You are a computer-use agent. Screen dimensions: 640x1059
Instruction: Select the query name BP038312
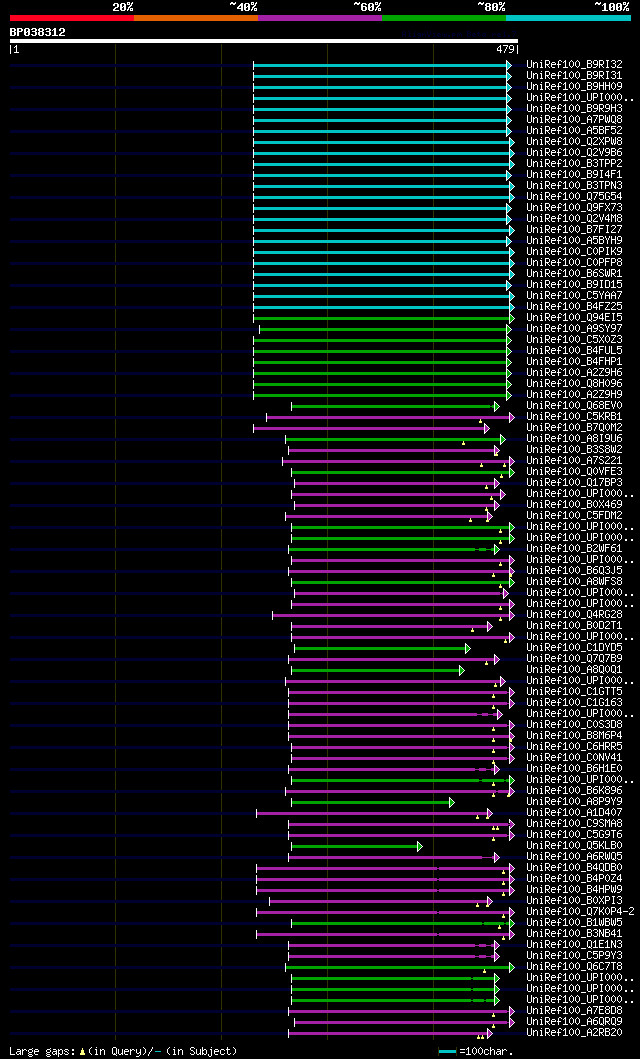coord(37,32)
